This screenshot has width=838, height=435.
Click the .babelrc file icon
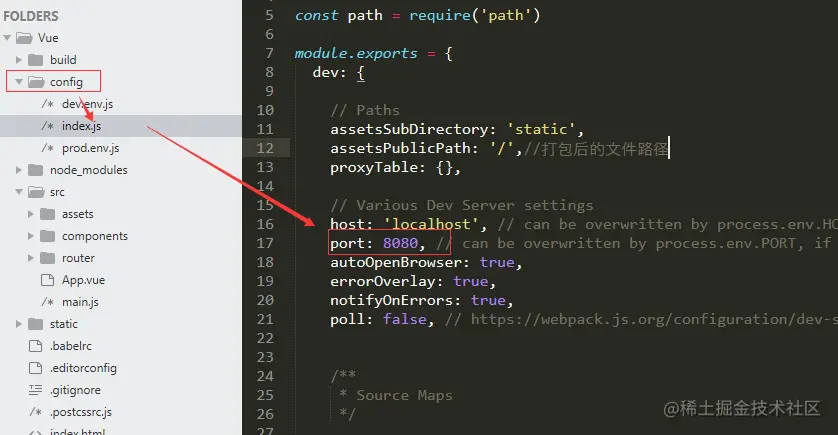click(x=35, y=346)
